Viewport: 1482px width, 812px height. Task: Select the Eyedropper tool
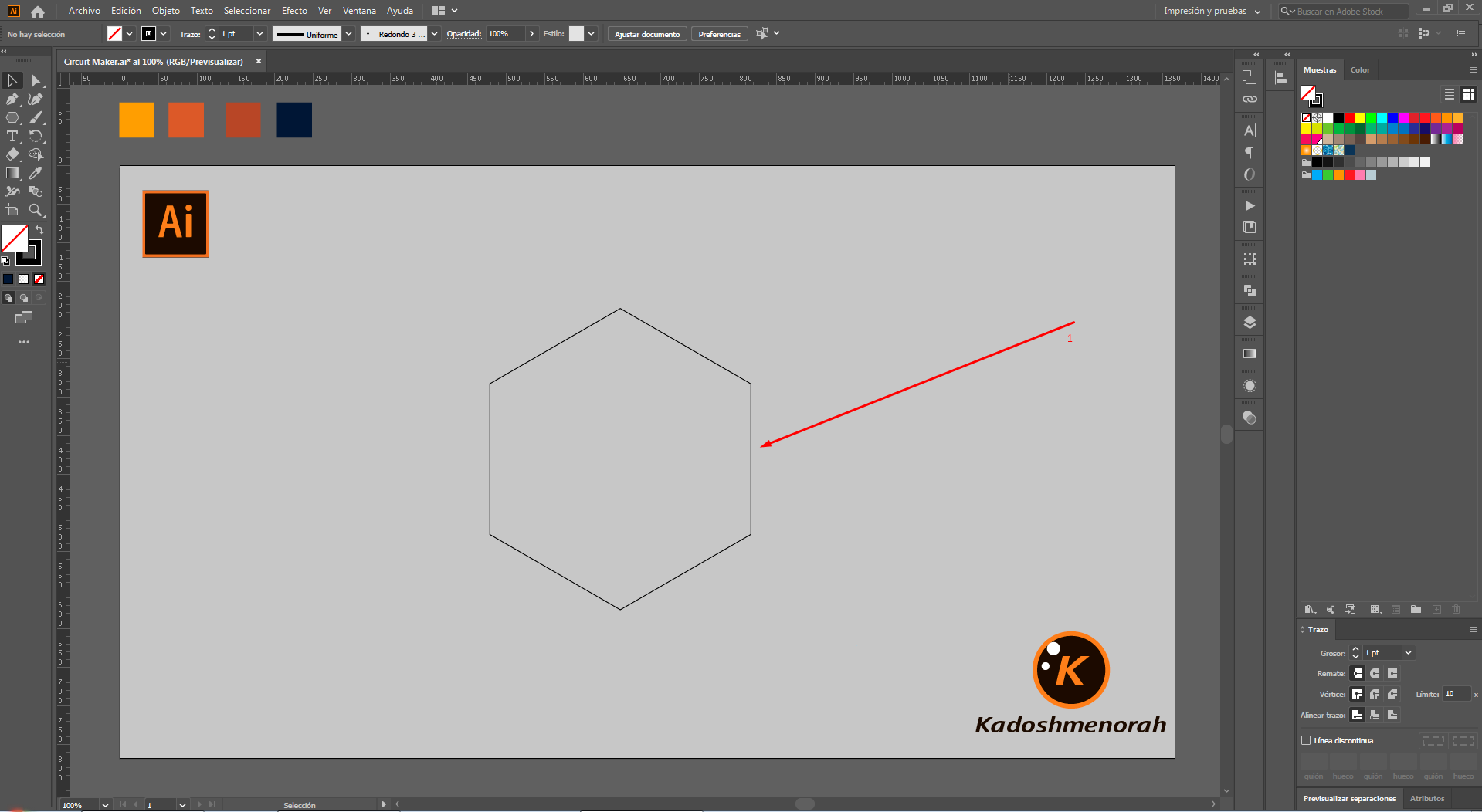(36, 173)
